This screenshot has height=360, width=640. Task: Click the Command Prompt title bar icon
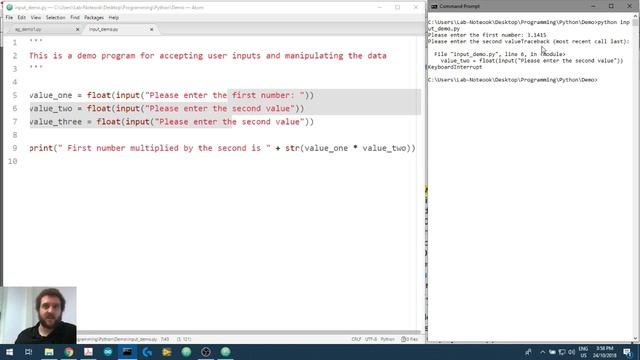point(434,6)
